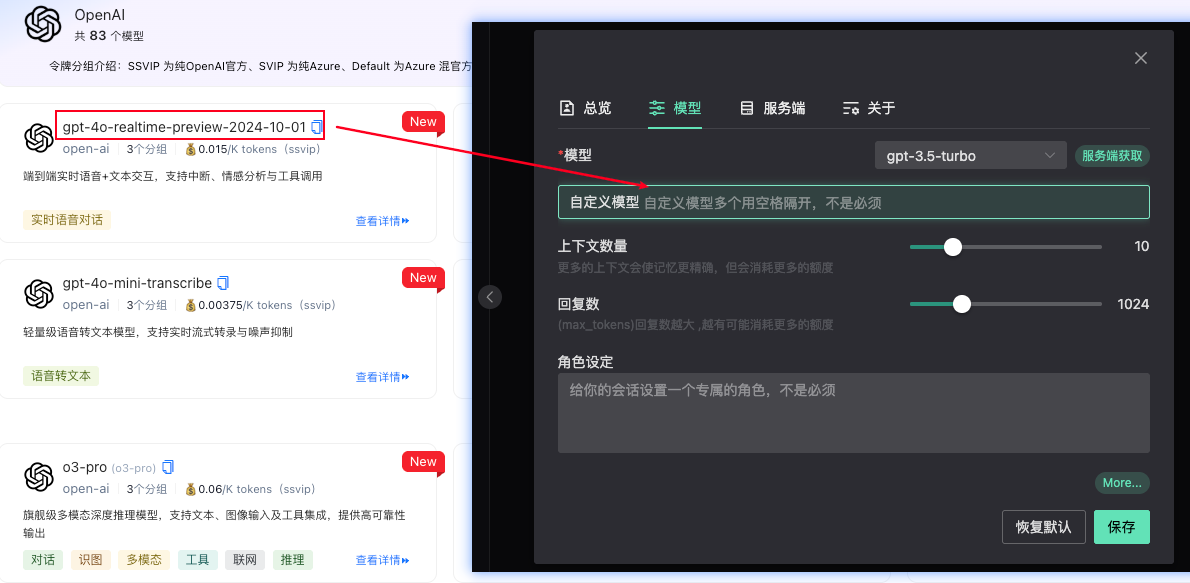1190x583 pixels.
Task: Click the 实时语音对话 tag
Action: pyautogui.click(x=67, y=220)
